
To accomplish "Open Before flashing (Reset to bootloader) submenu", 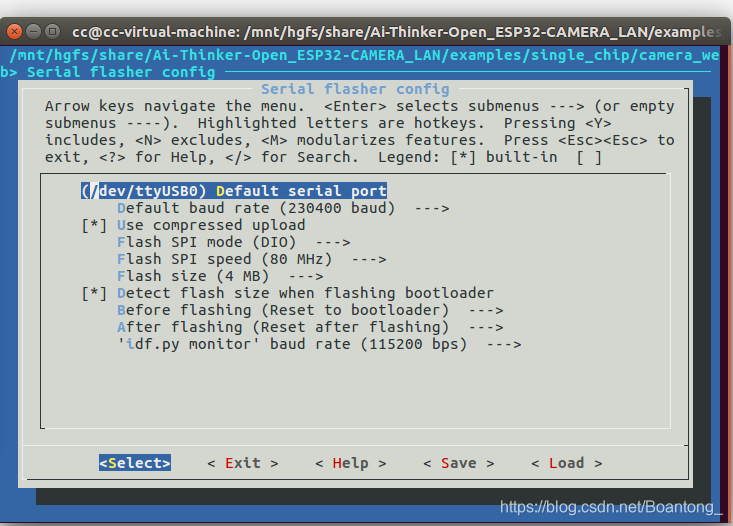I will pyautogui.click(x=310, y=310).
